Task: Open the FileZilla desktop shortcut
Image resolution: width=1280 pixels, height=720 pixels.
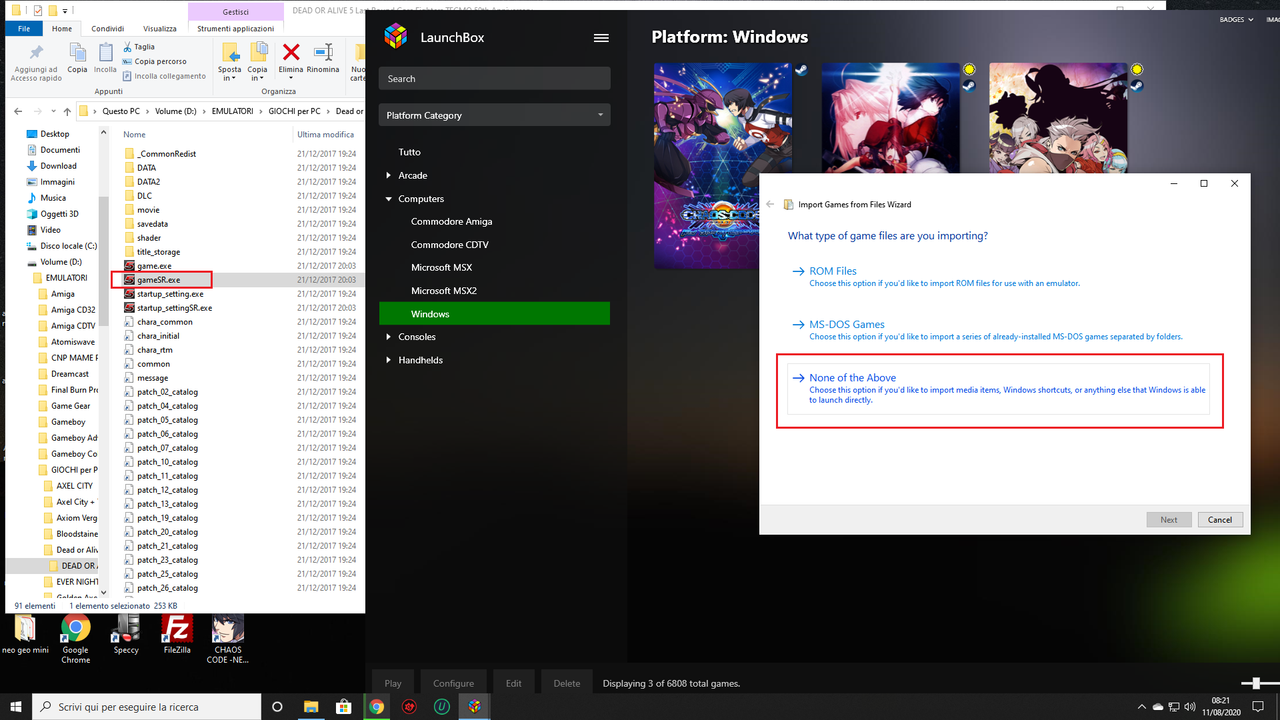Action: 177,634
